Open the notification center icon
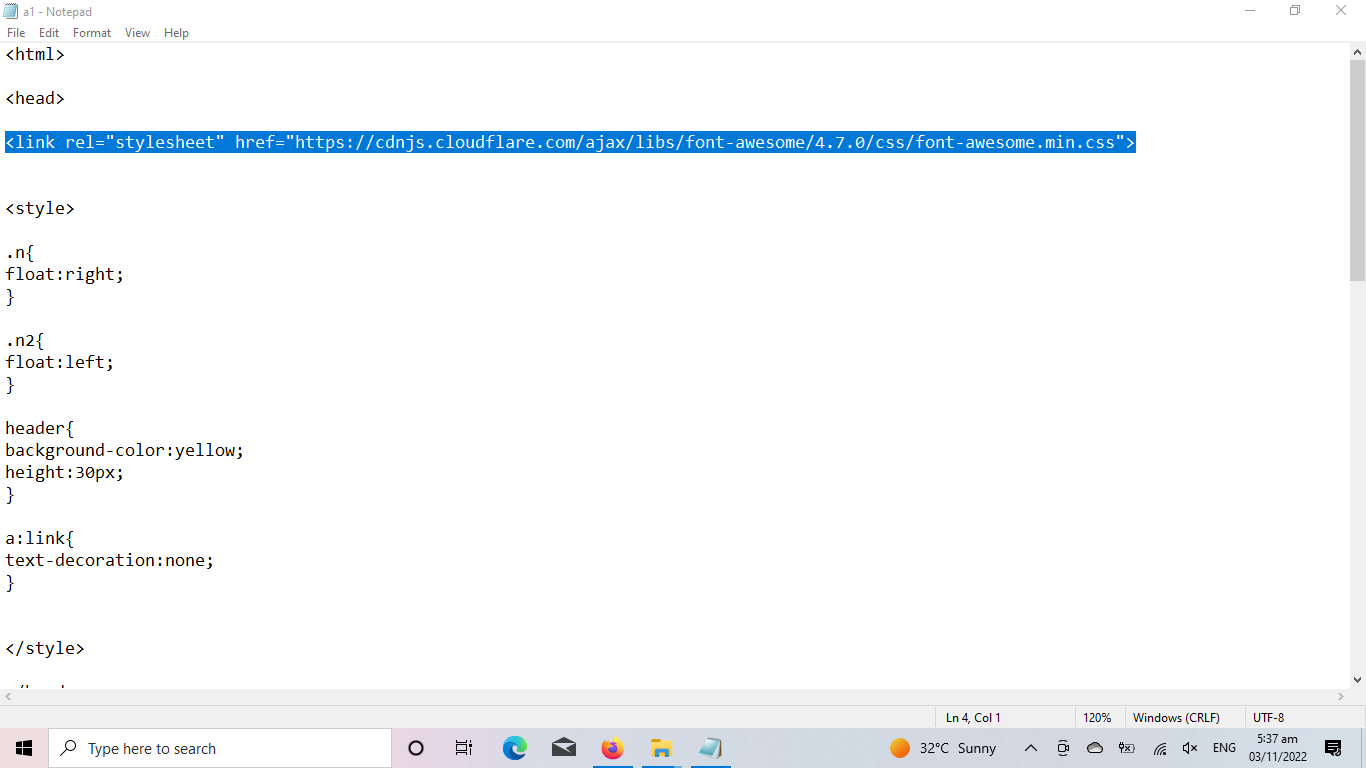The height and width of the screenshot is (768, 1366). (1333, 748)
